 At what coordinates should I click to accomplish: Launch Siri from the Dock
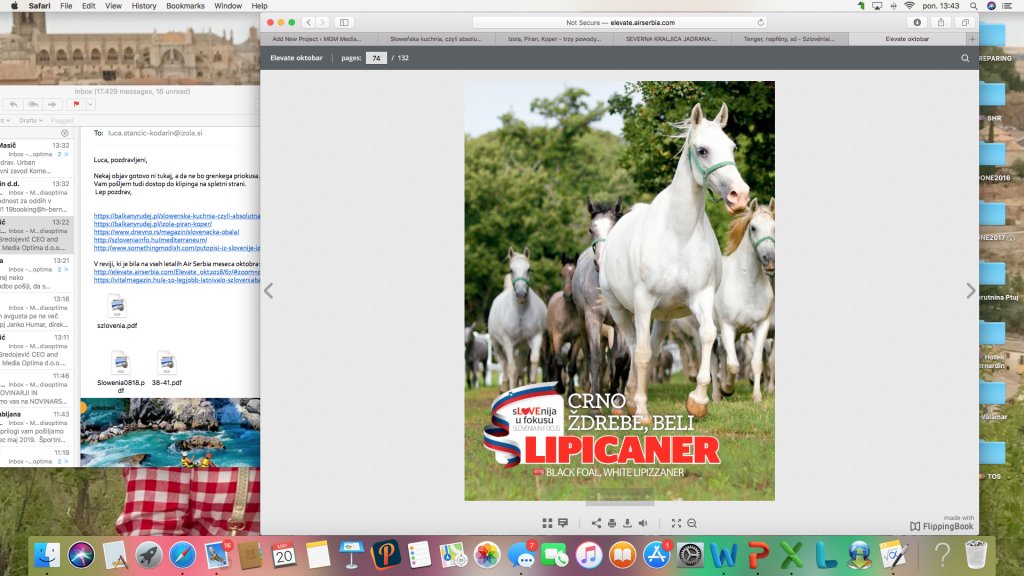click(x=81, y=555)
